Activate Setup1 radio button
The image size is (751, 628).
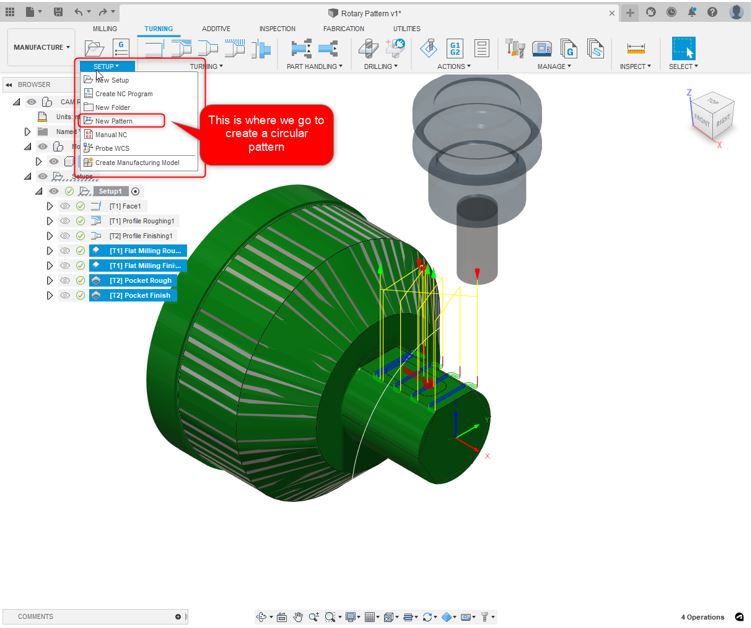point(135,191)
